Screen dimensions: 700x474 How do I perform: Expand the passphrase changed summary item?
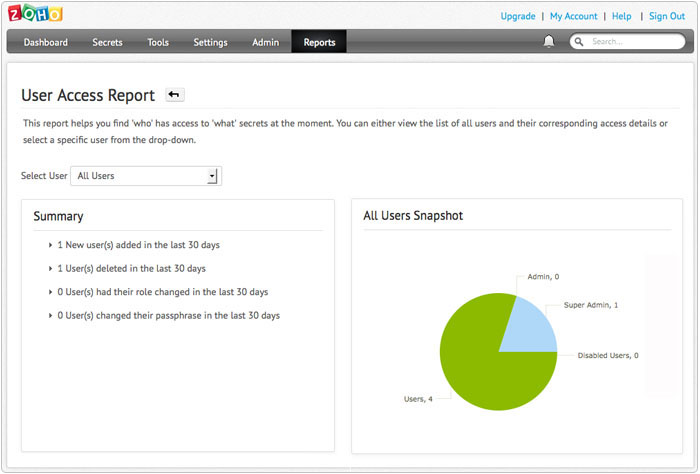[164, 316]
